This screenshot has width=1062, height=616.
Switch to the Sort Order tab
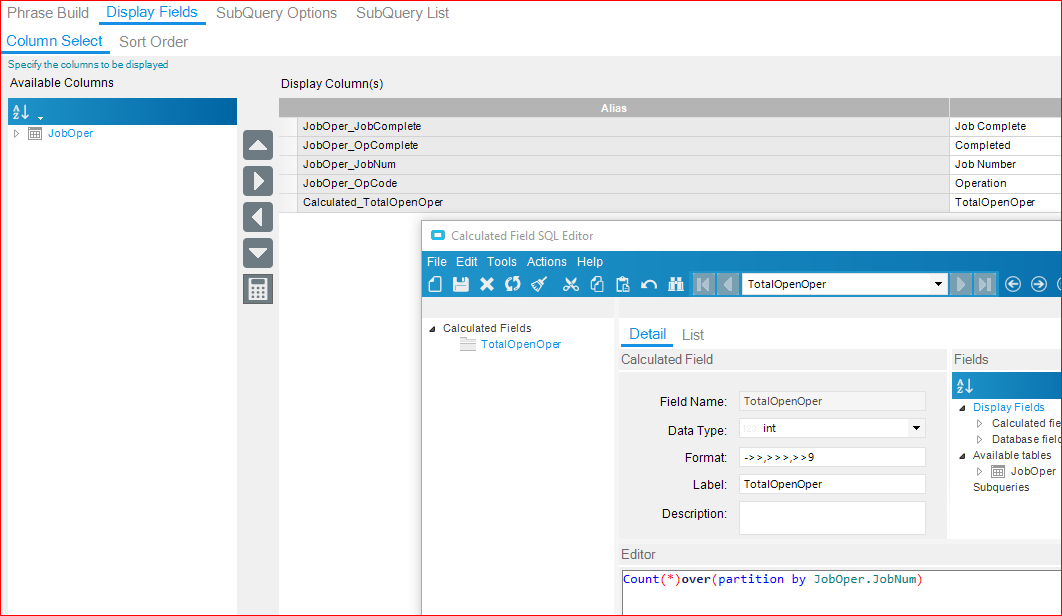tap(154, 42)
